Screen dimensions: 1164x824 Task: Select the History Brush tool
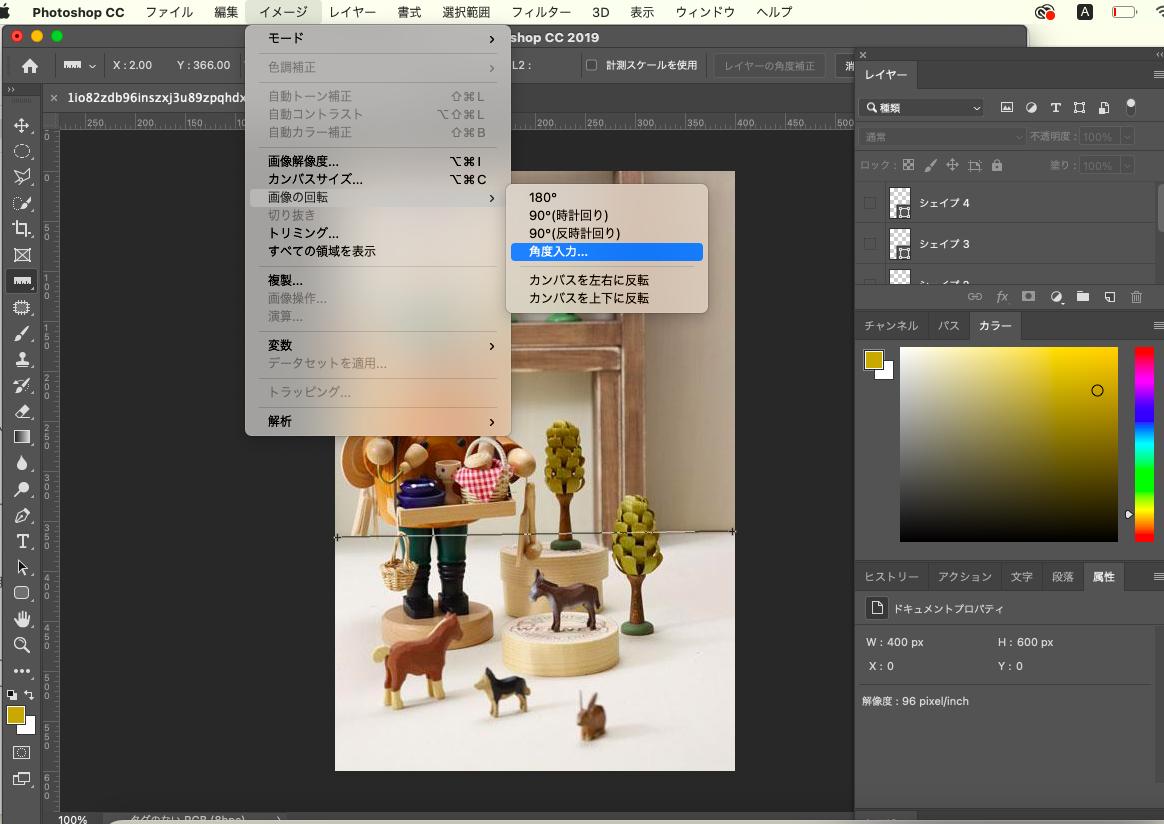22,385
